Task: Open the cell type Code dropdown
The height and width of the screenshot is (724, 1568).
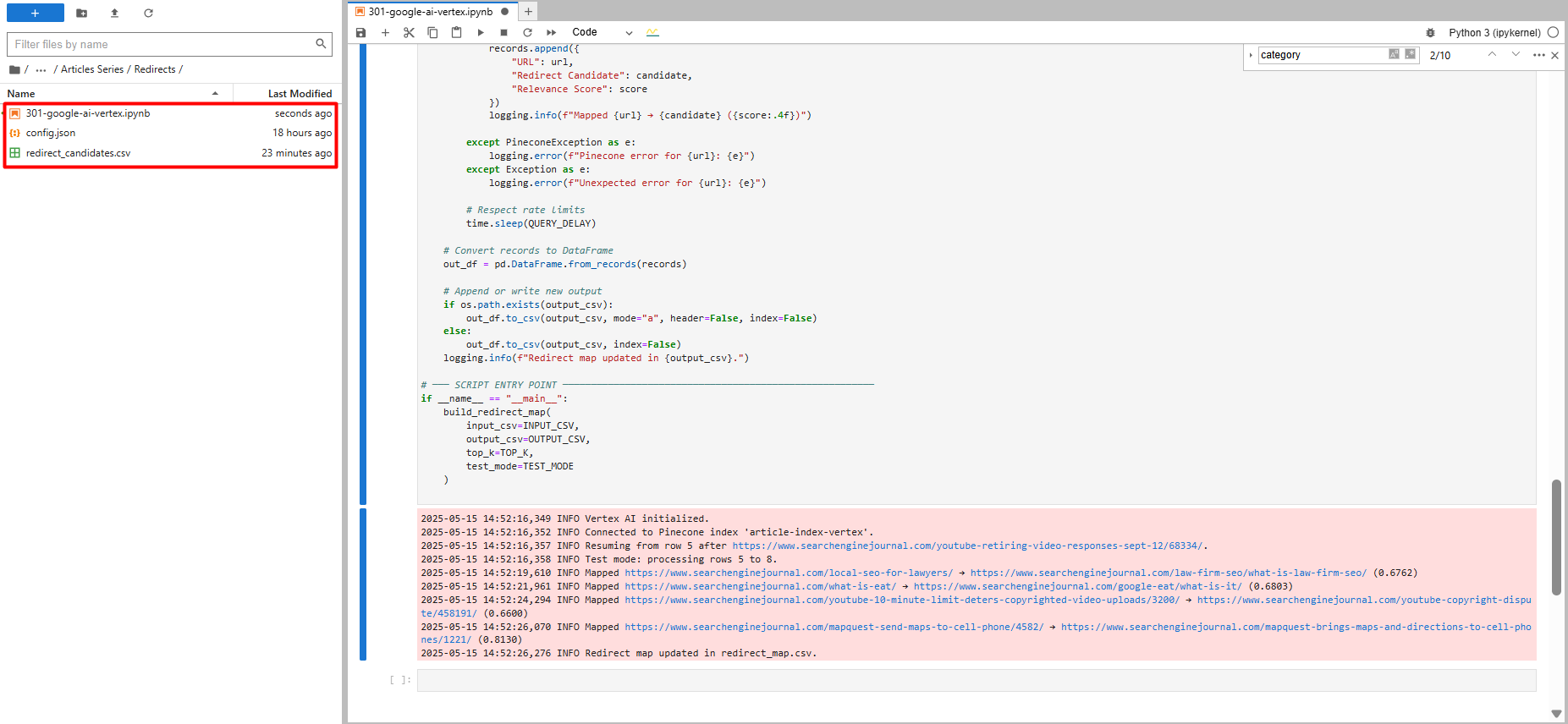Action: click(602, 33)
